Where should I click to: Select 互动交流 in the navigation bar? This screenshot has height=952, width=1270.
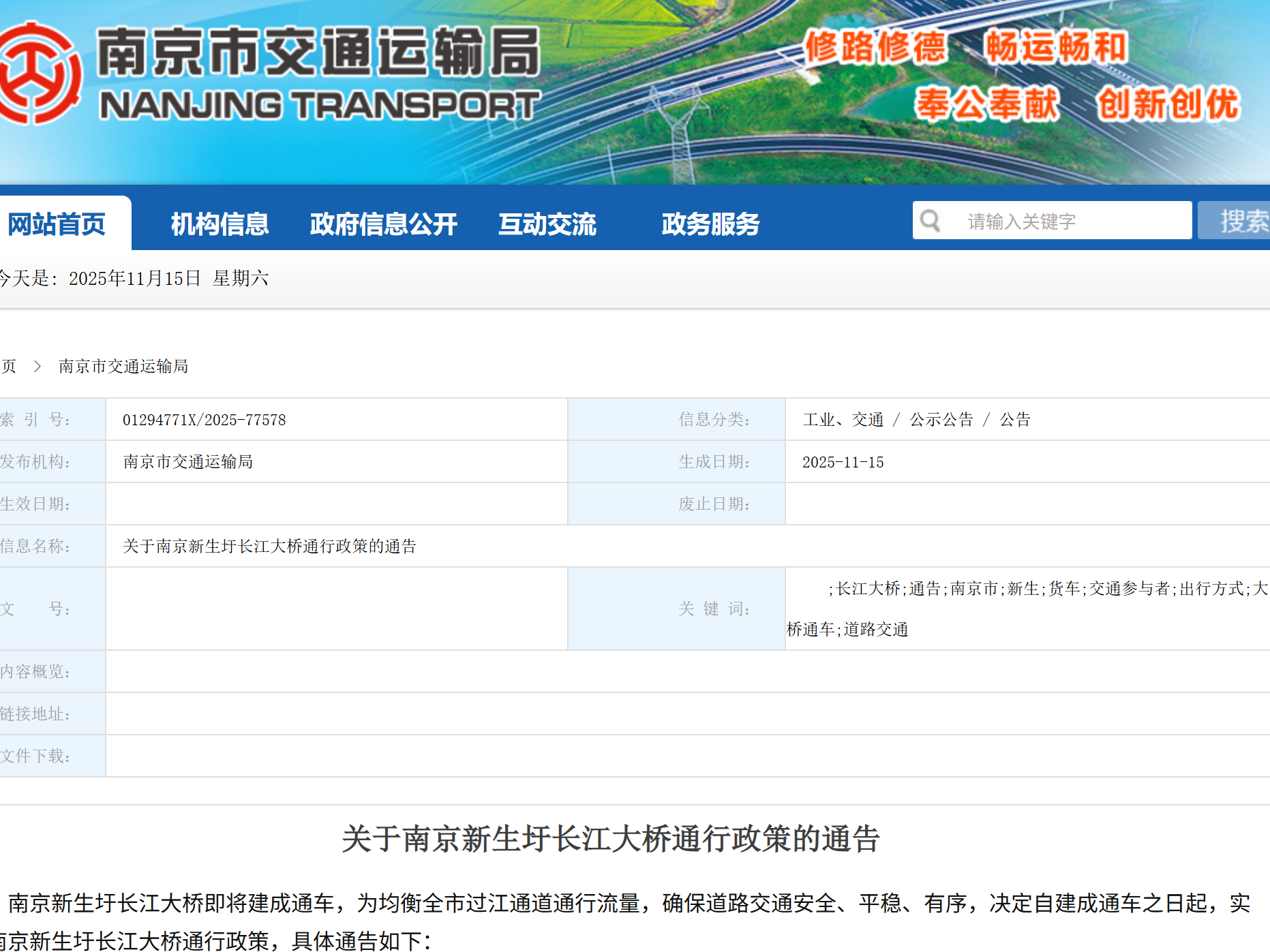[x=547, y=224]
